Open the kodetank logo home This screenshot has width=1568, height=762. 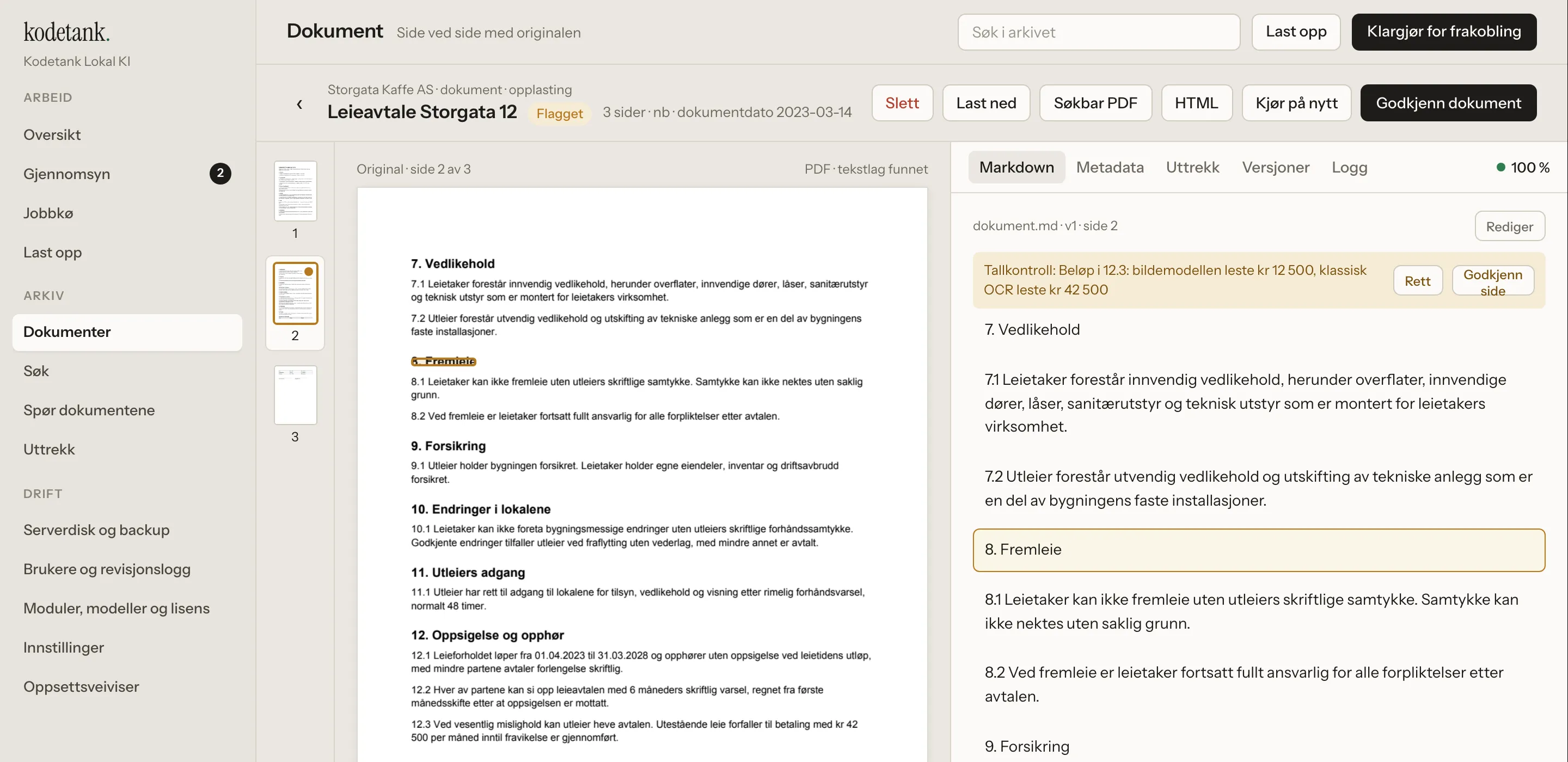coord(66,32)
